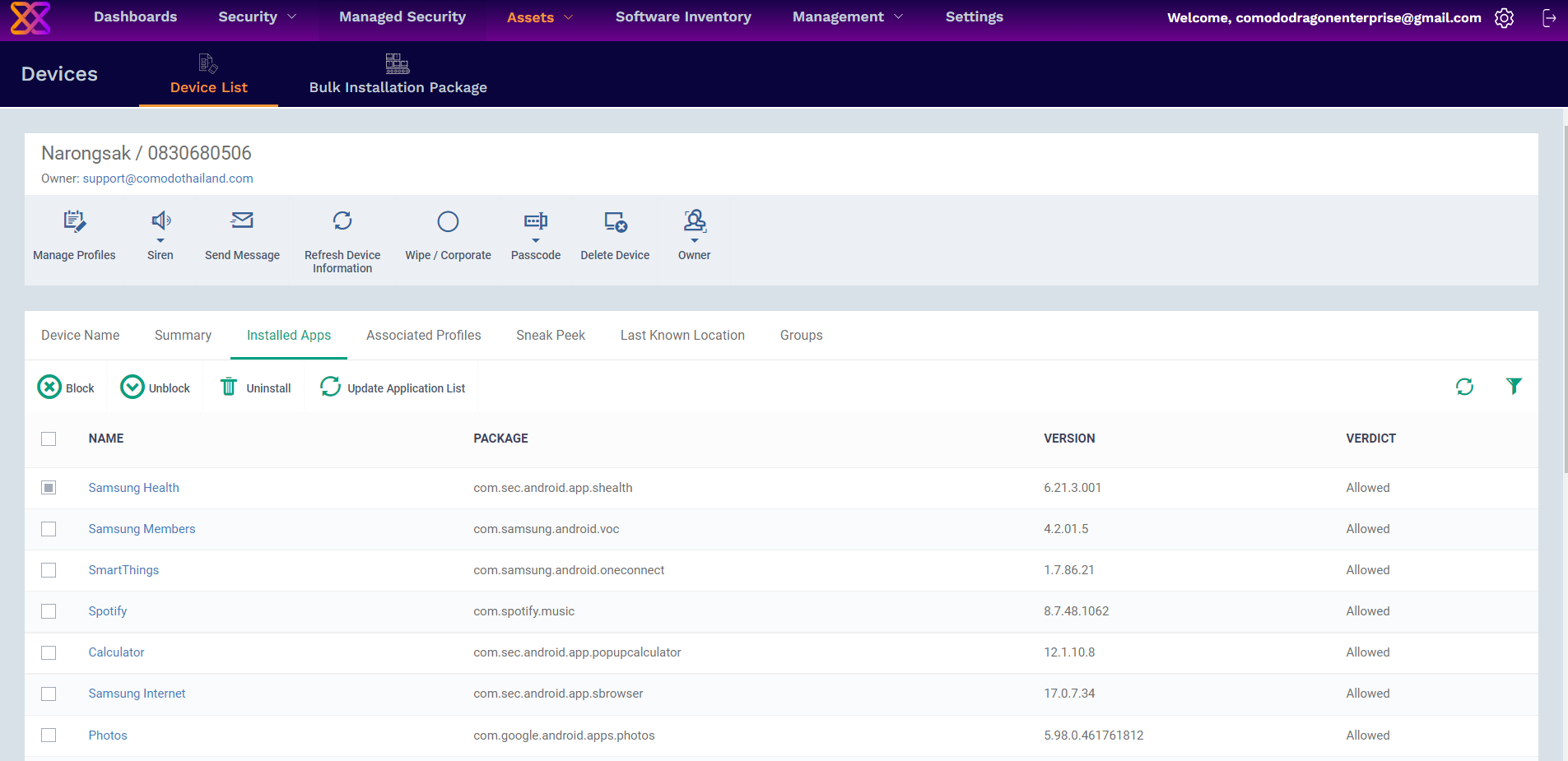Switch to the Associated Profiles tab
The width and height of the screenshot is (1568, 761).
[x=423, y=335]
